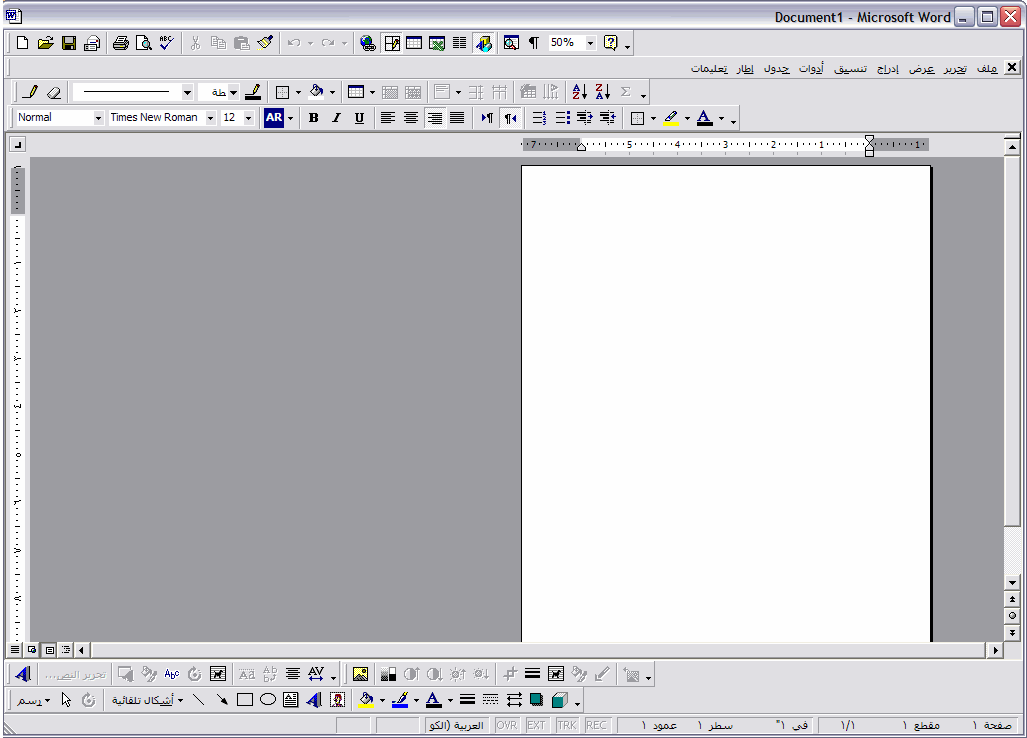
Task: Insert an Excel worksheet
Action: click(437, 43)
